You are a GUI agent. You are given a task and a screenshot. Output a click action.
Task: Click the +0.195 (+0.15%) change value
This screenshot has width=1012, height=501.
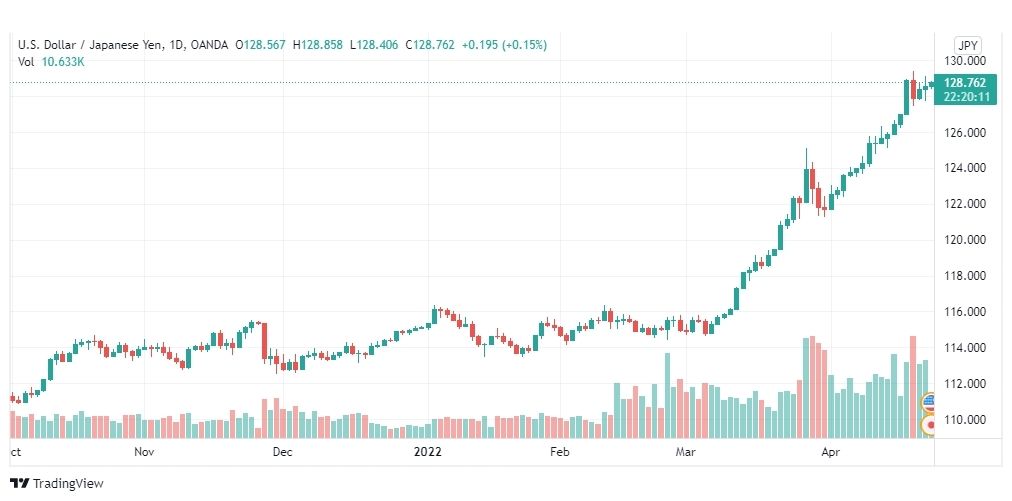click(x=504, y=45)
